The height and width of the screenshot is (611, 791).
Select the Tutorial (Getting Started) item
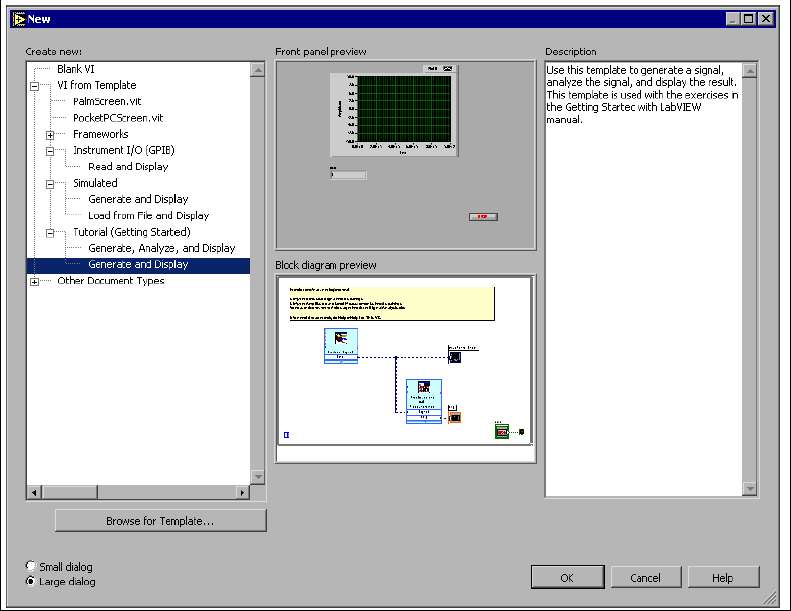[x=132, y=232]
